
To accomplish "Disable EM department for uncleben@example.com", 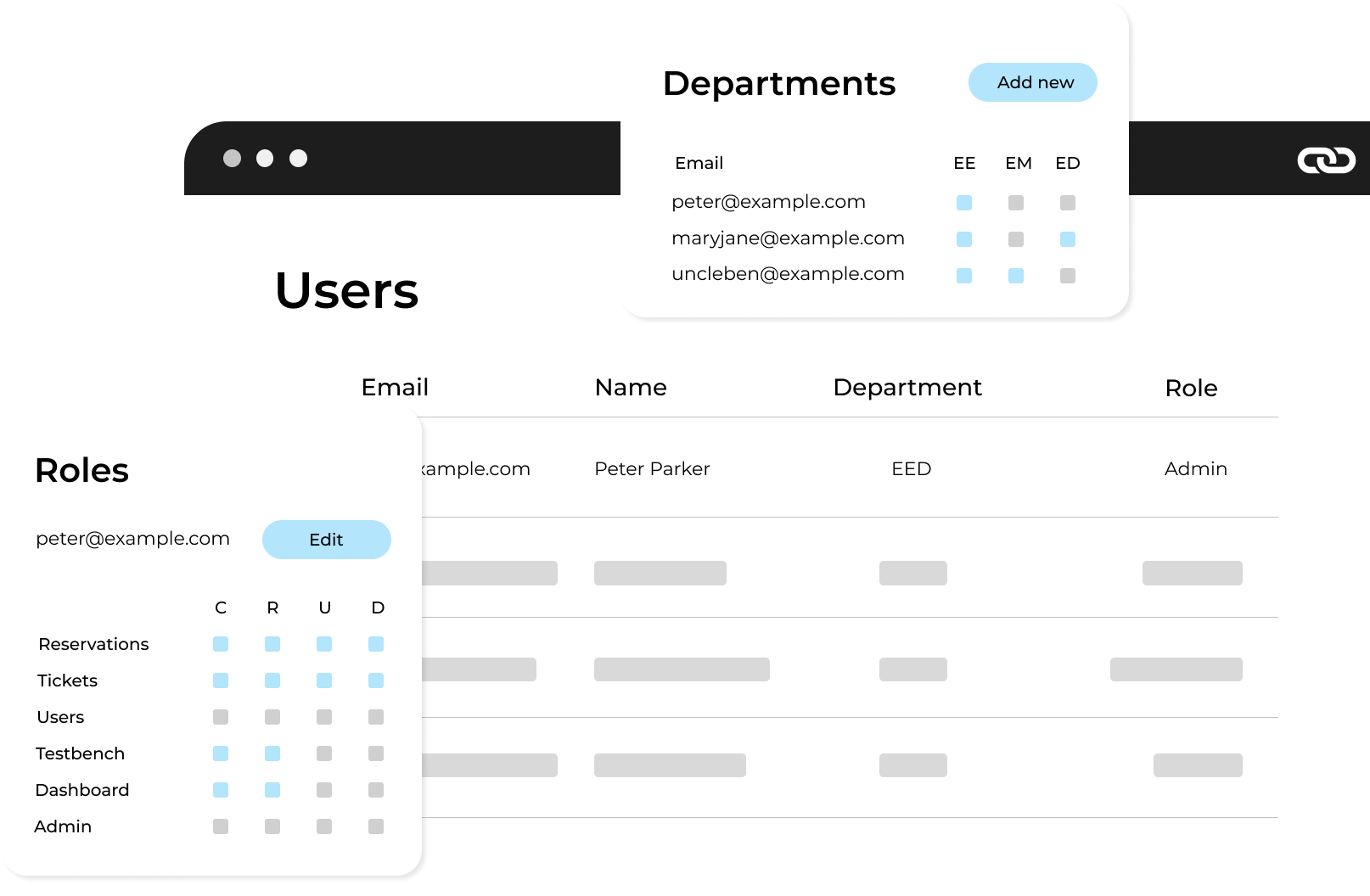I will point(1016,276).
